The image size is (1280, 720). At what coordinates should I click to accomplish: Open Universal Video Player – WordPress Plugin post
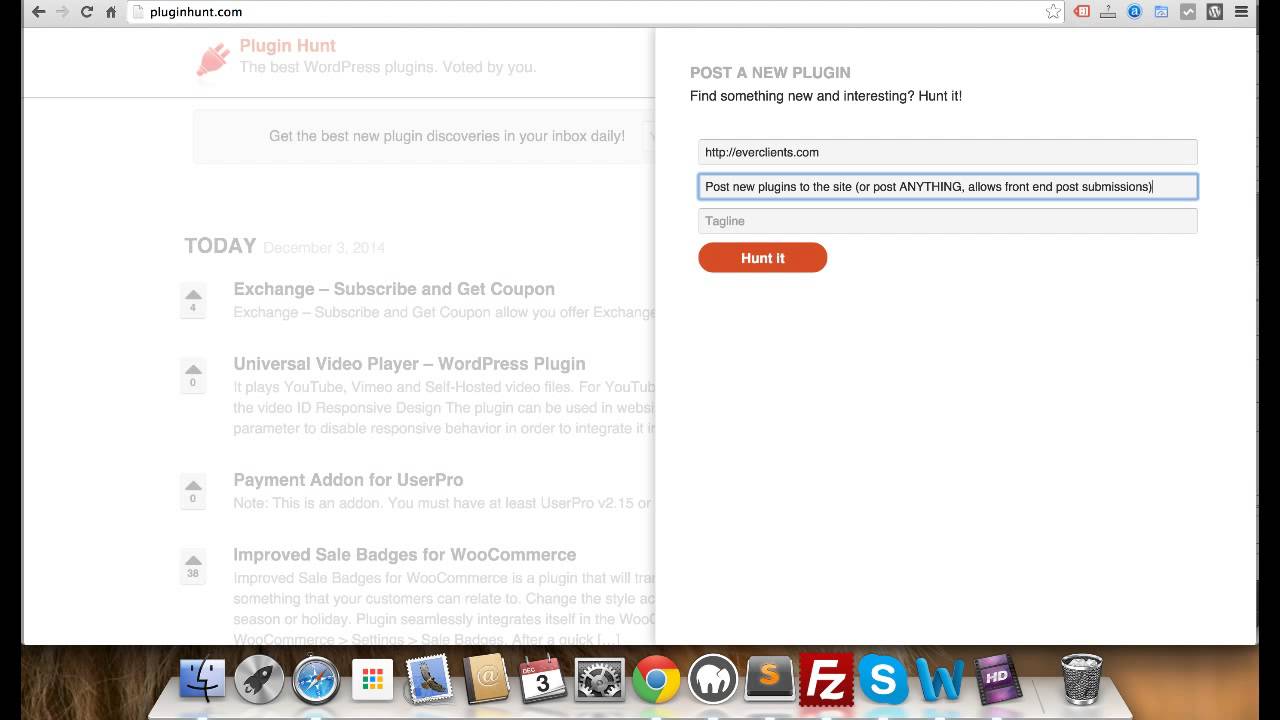click(x=409, y=364)
